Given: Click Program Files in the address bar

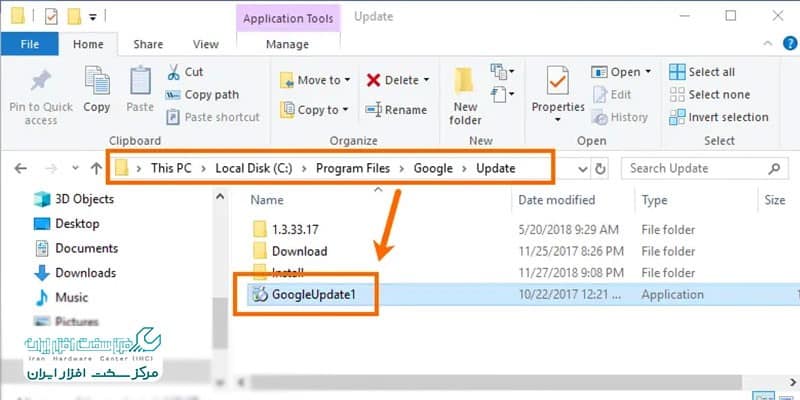Looking at the screenshot, I should click(353, 168).
